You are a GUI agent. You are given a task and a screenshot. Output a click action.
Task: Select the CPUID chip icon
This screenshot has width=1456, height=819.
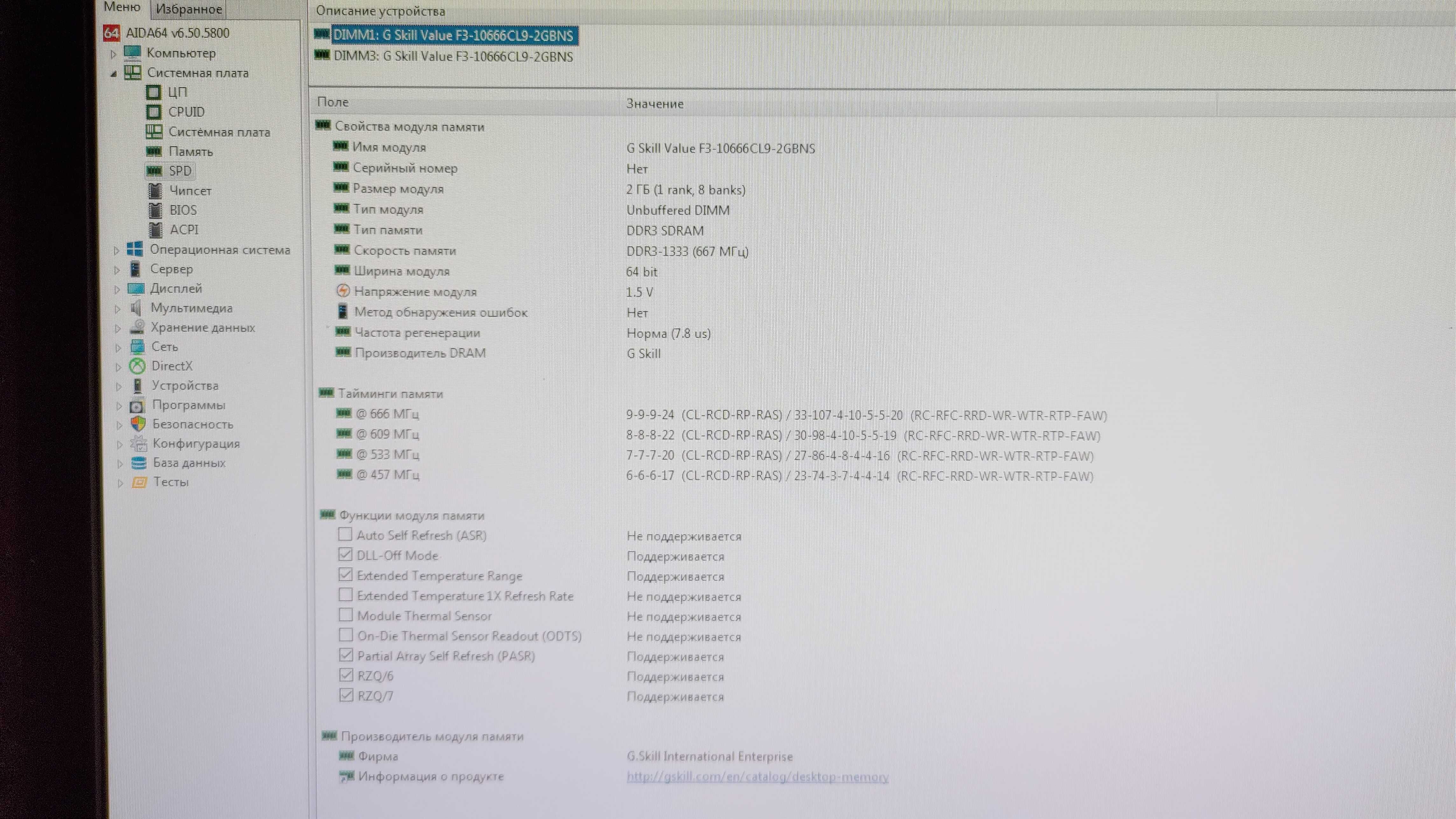coord(153,112)
